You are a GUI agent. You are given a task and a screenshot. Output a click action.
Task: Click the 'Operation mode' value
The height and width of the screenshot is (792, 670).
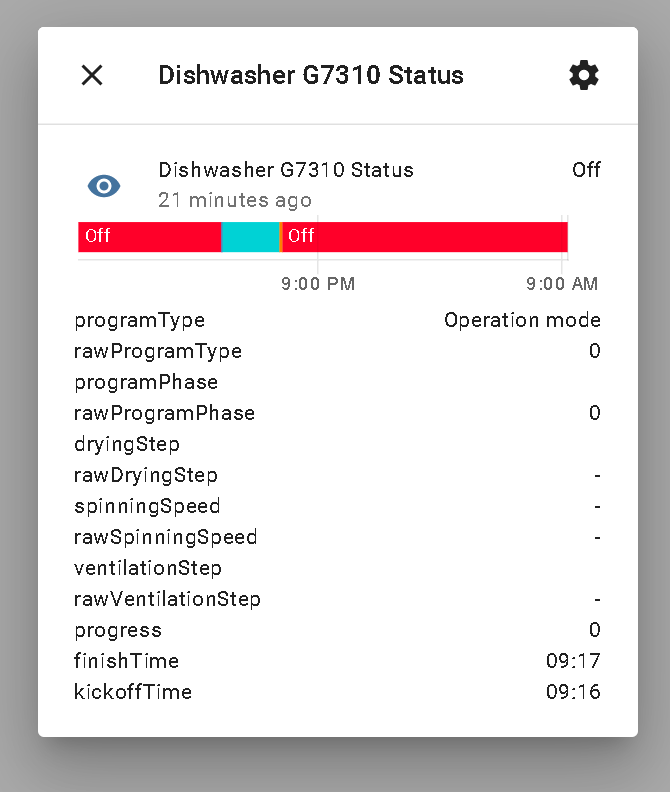(x=522, y=320)
